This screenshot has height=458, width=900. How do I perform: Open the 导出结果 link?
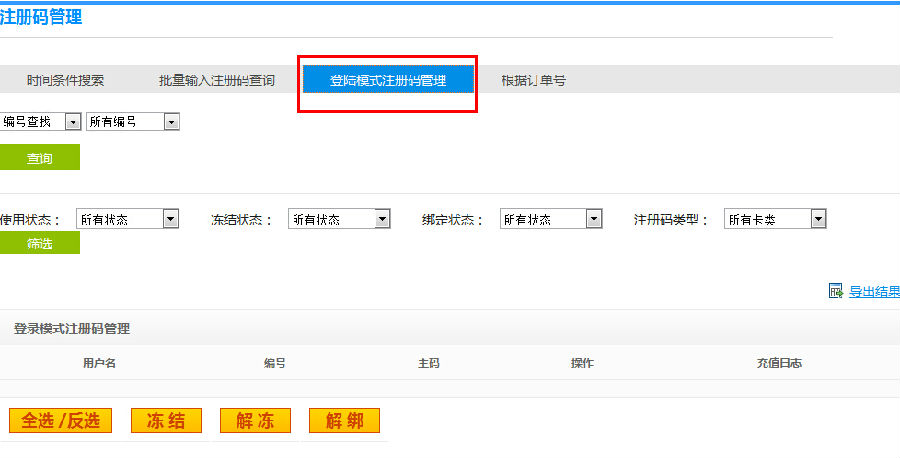pyautogui.click(x=874, y=292)
